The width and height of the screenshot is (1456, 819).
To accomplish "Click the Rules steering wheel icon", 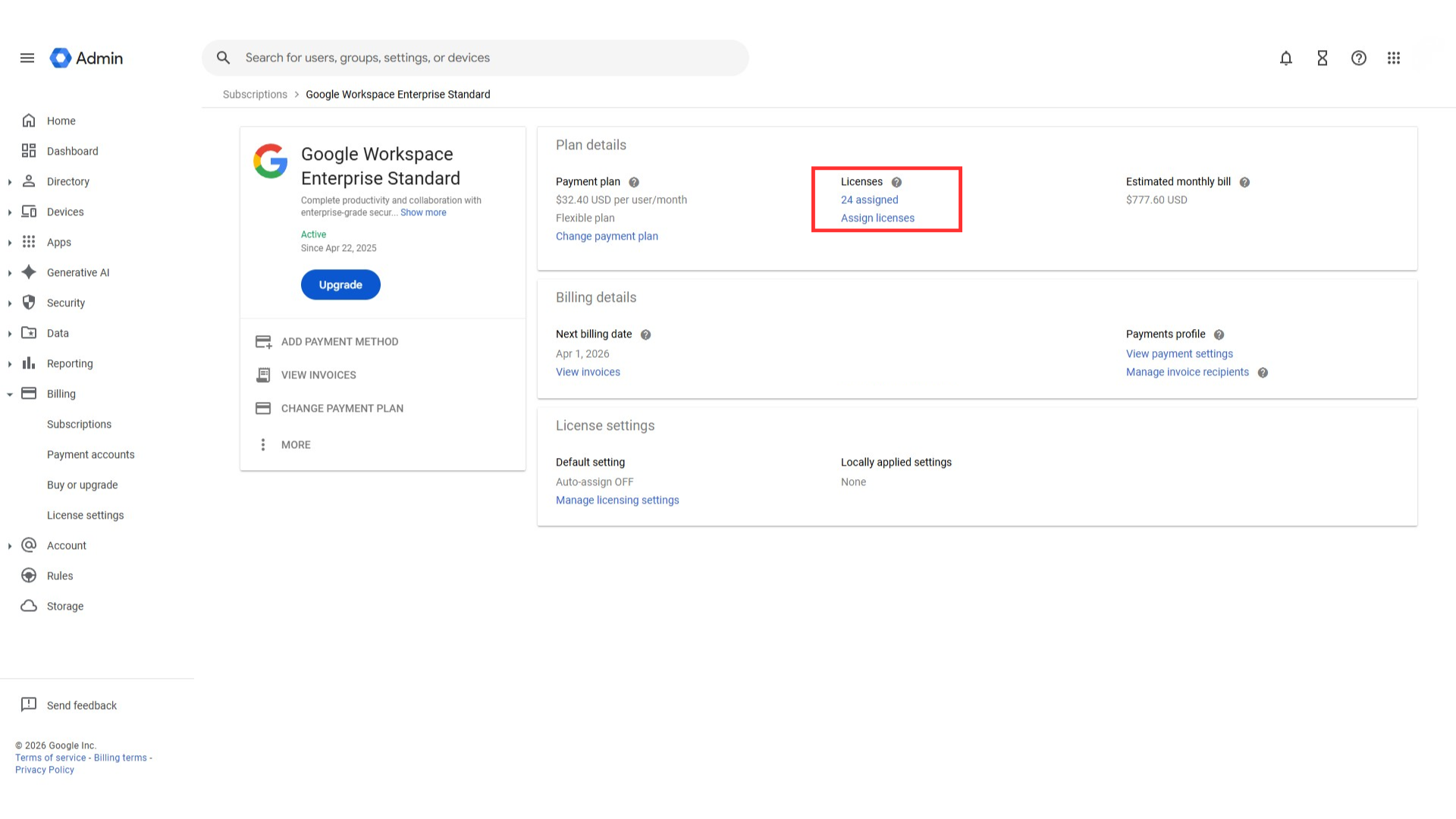I will tap(29, 576).
